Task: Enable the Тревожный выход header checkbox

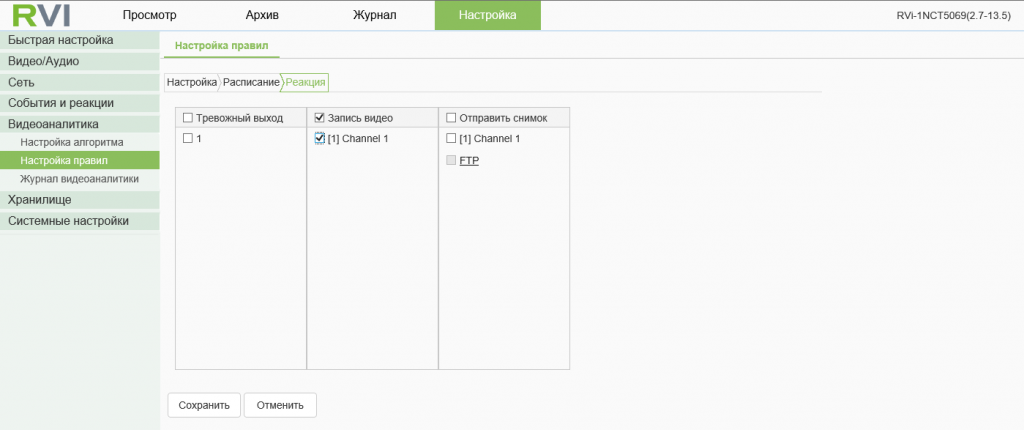Action: [x=188, y=118]
